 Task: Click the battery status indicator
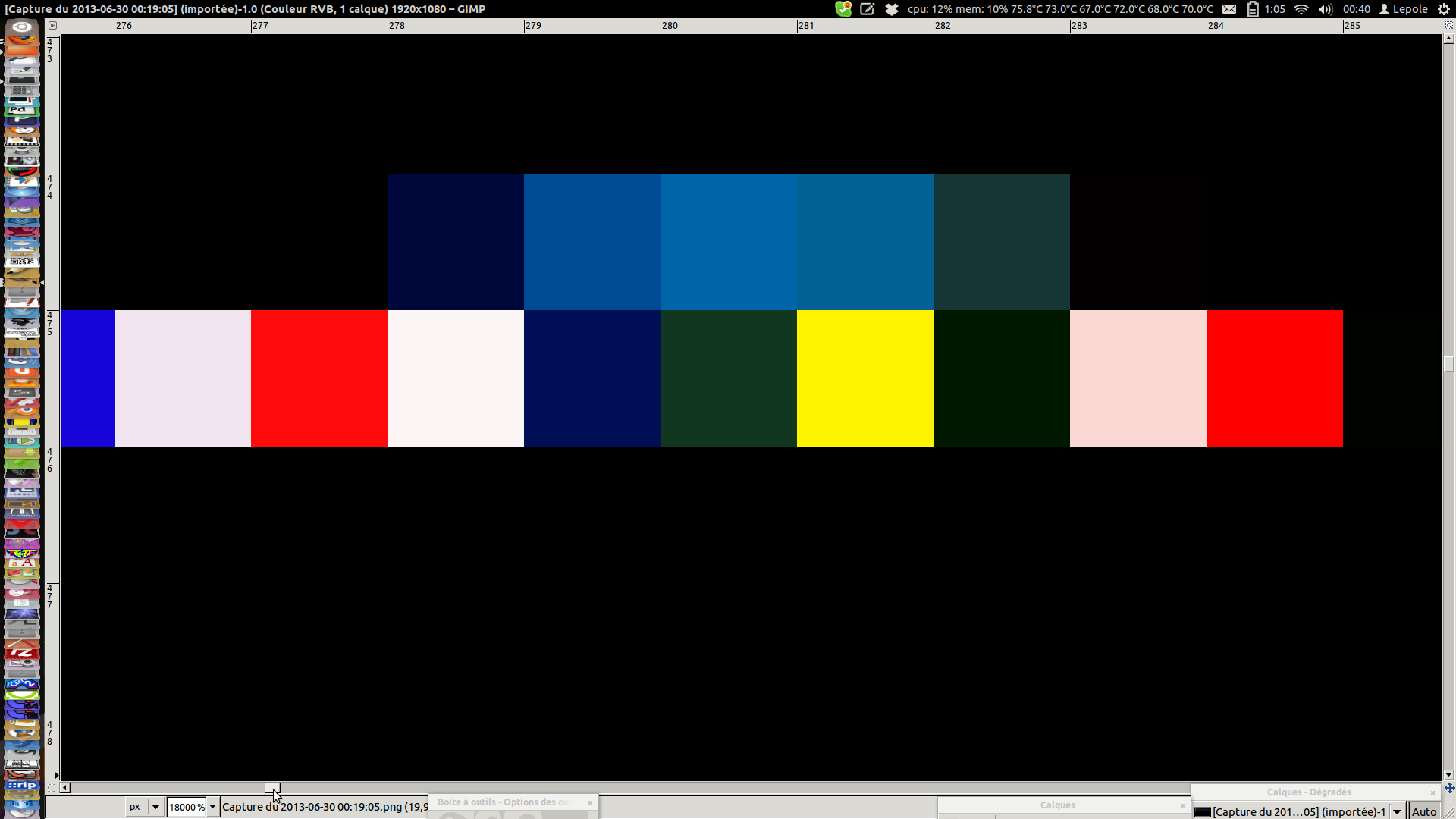tap(1253, 9)
